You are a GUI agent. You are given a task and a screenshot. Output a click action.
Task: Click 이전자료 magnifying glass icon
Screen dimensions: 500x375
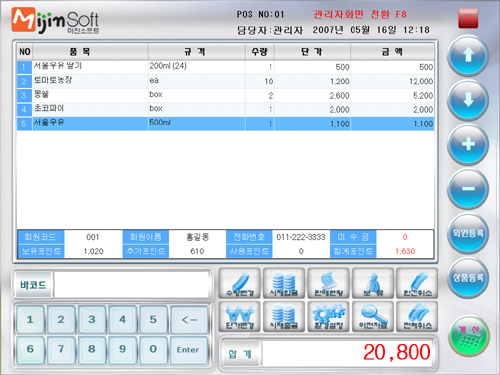[373, 317]
